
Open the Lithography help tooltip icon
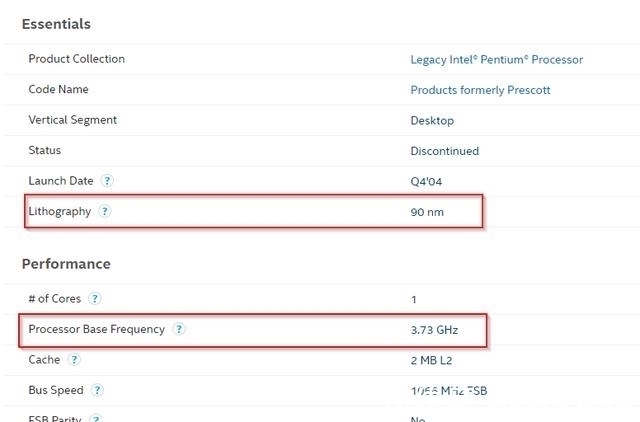(x=105, y=212)
